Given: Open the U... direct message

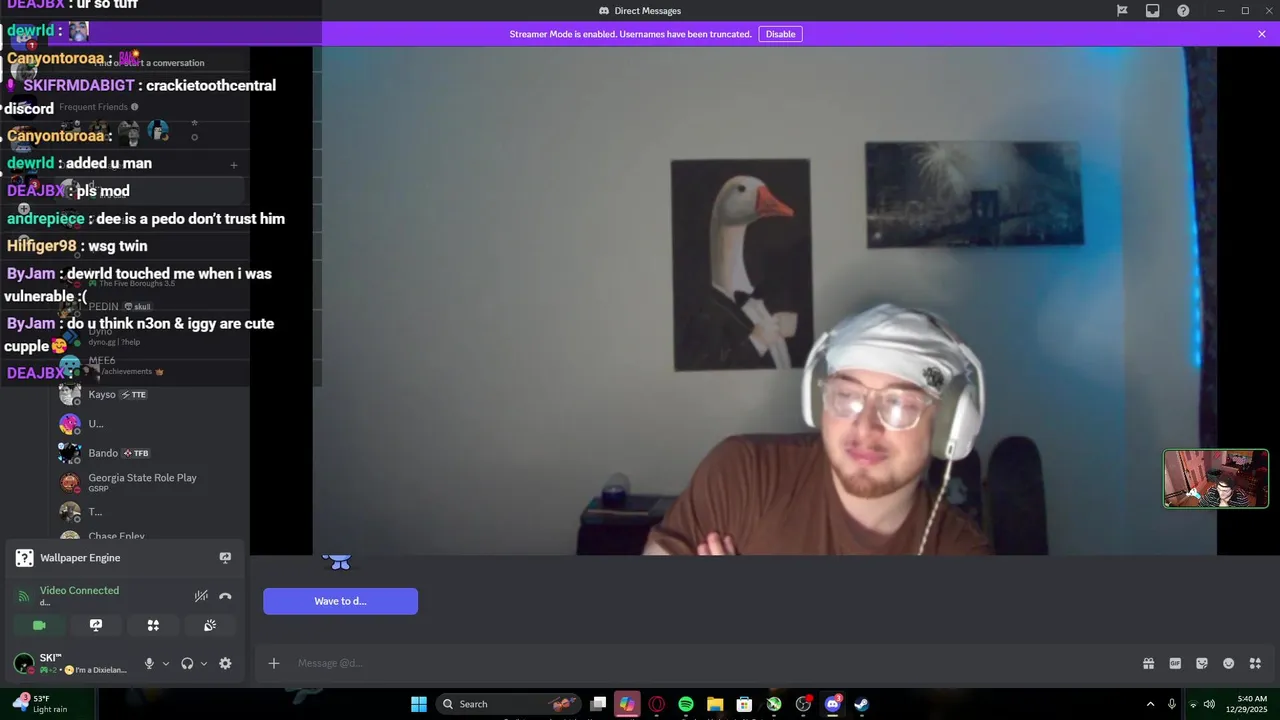Looking at the screenshot, I should (150, 423).
